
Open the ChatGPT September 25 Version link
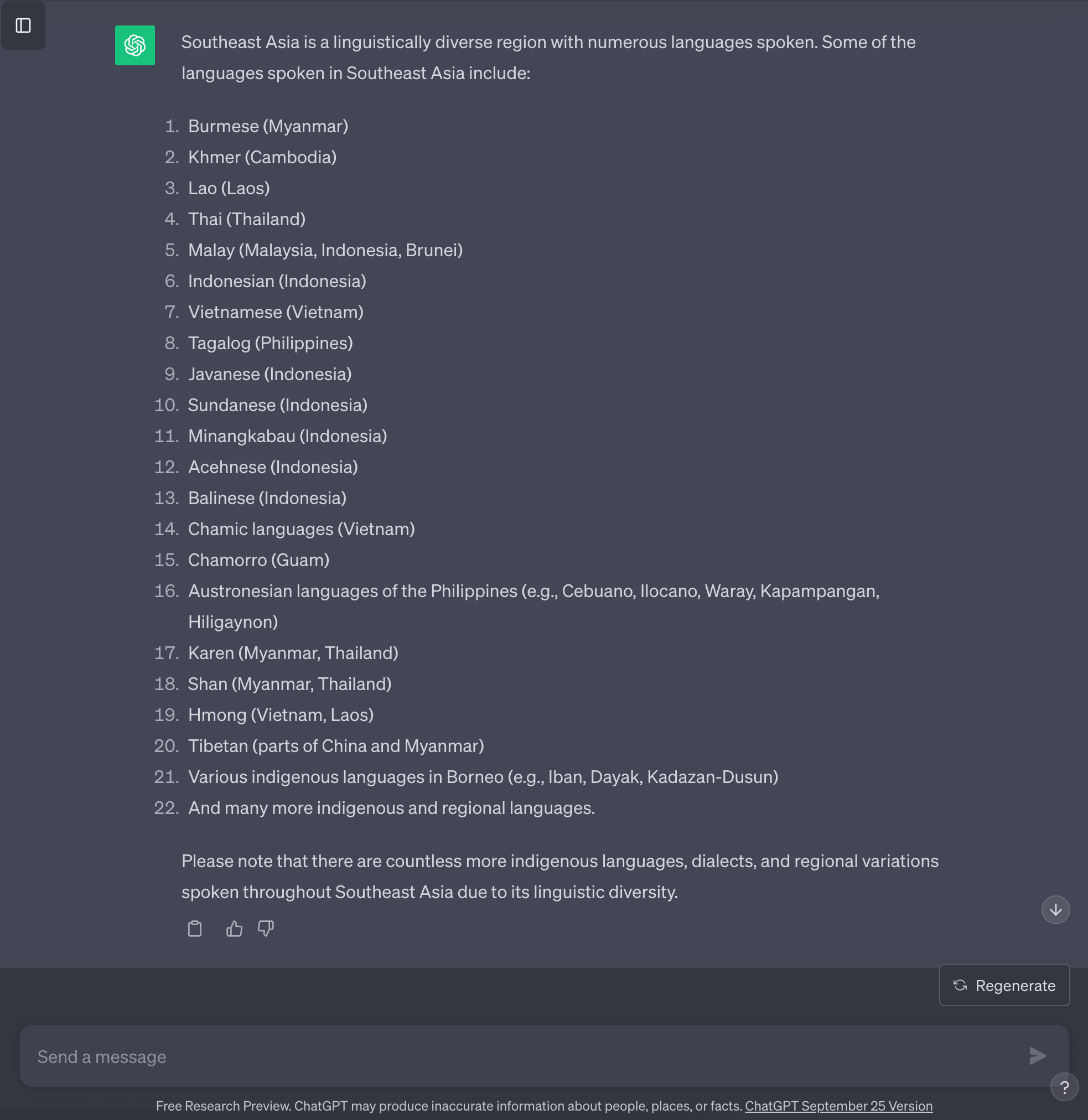click(x=838, y=1106)
